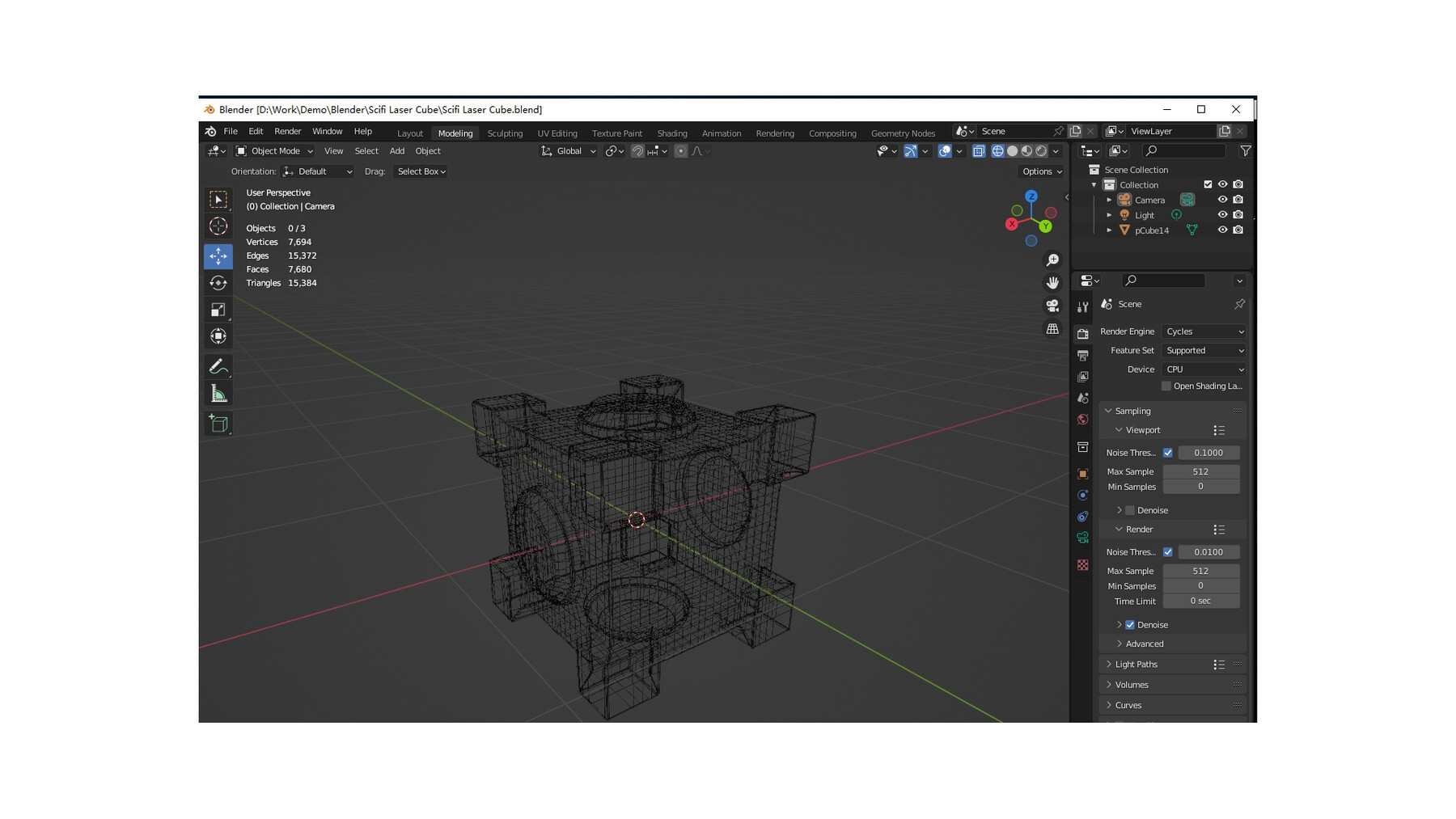Open the Render Engine dropdown
Image resolution: width=1456 pixels, height=819 pixels.
tap(1204, 331)
